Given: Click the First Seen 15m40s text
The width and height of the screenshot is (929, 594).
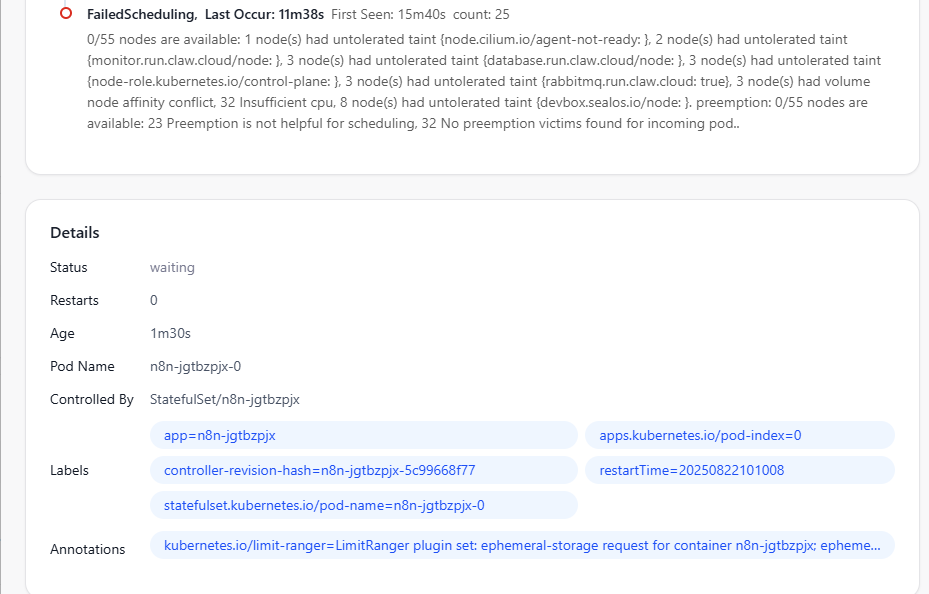Looking at the screenshot, I should (388, 14).
